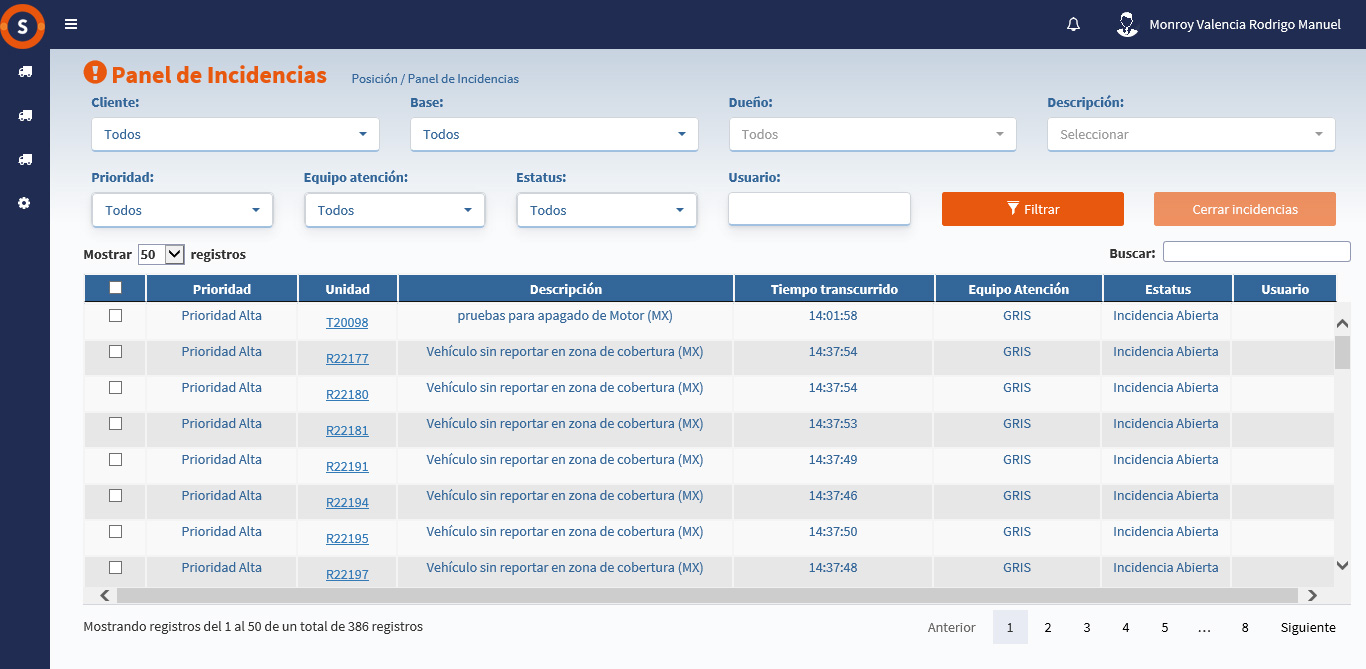Sort by Tiempo transcurrido column header

(834, 289)
